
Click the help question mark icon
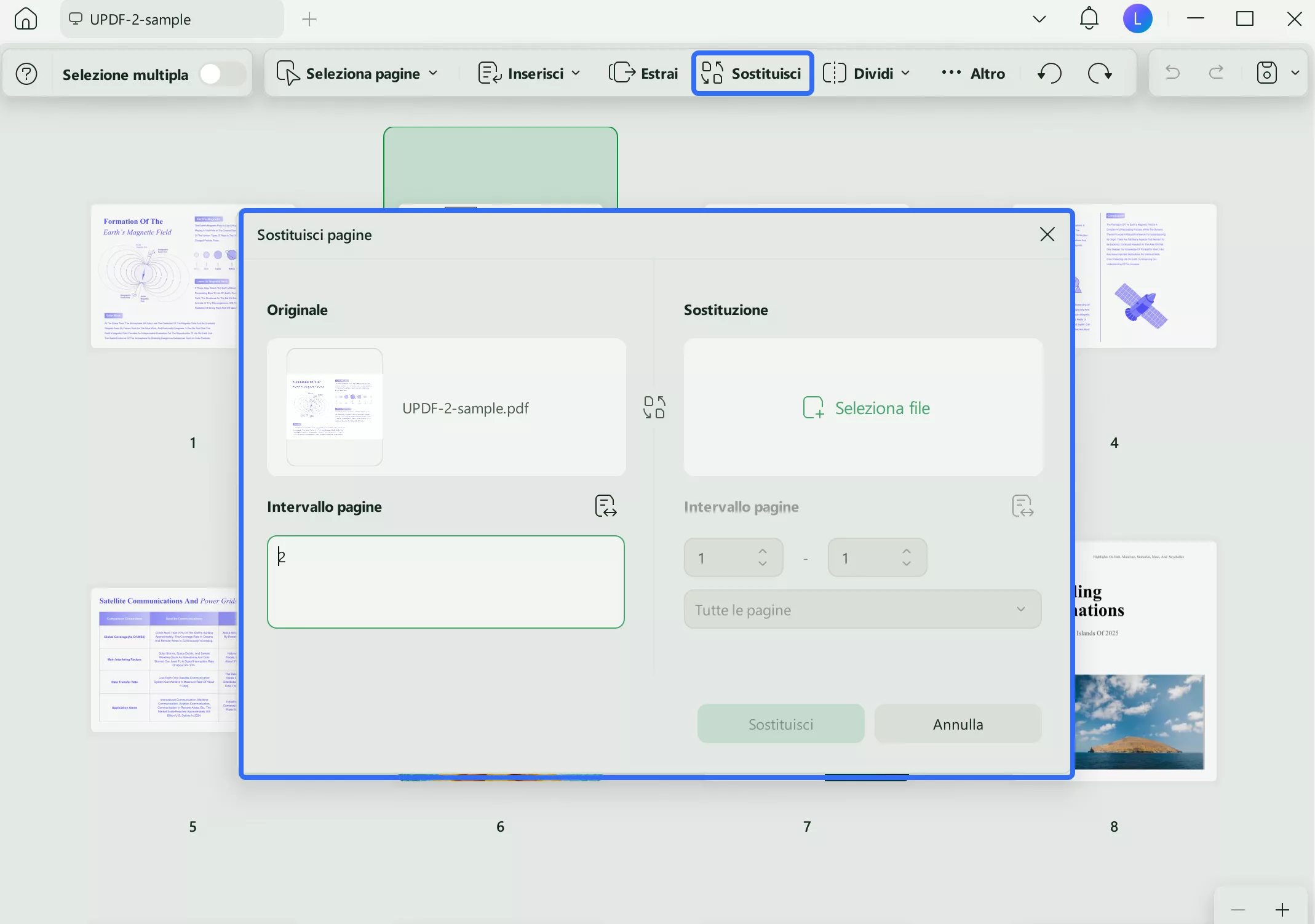pos(26,74)
